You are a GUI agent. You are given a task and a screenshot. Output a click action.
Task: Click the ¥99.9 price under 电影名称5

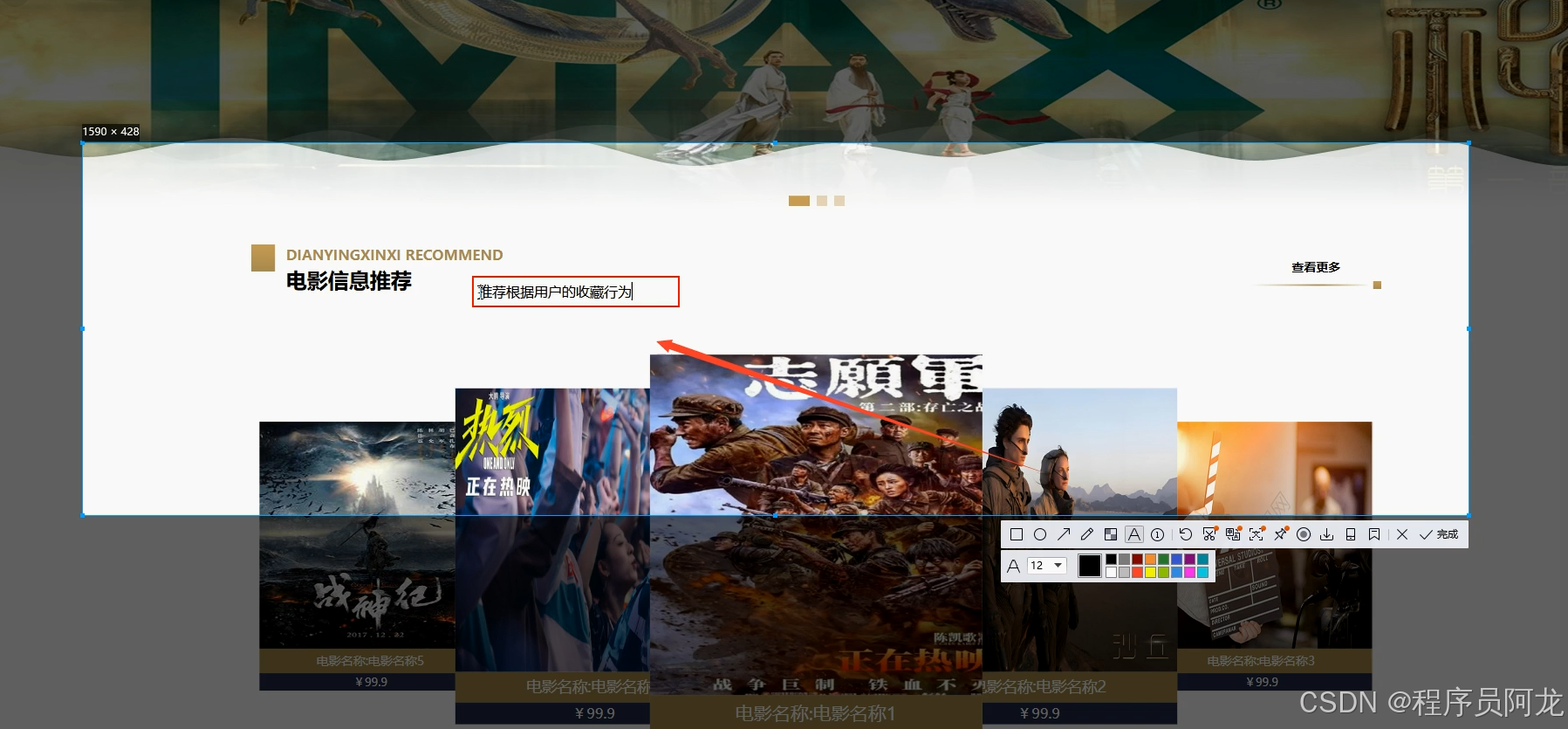[x=372, y=682]
